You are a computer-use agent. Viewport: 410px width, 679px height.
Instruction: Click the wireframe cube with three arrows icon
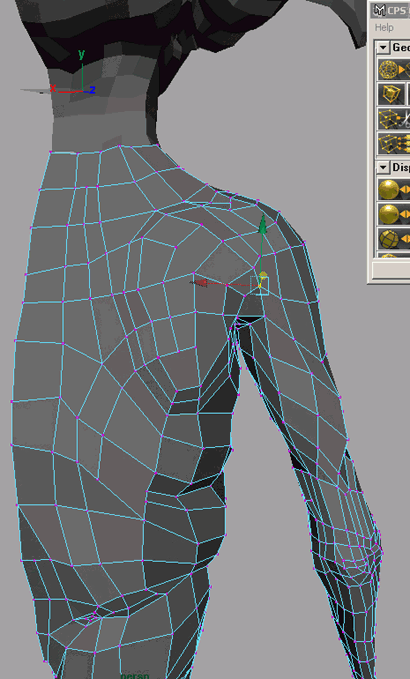point(394,143)
